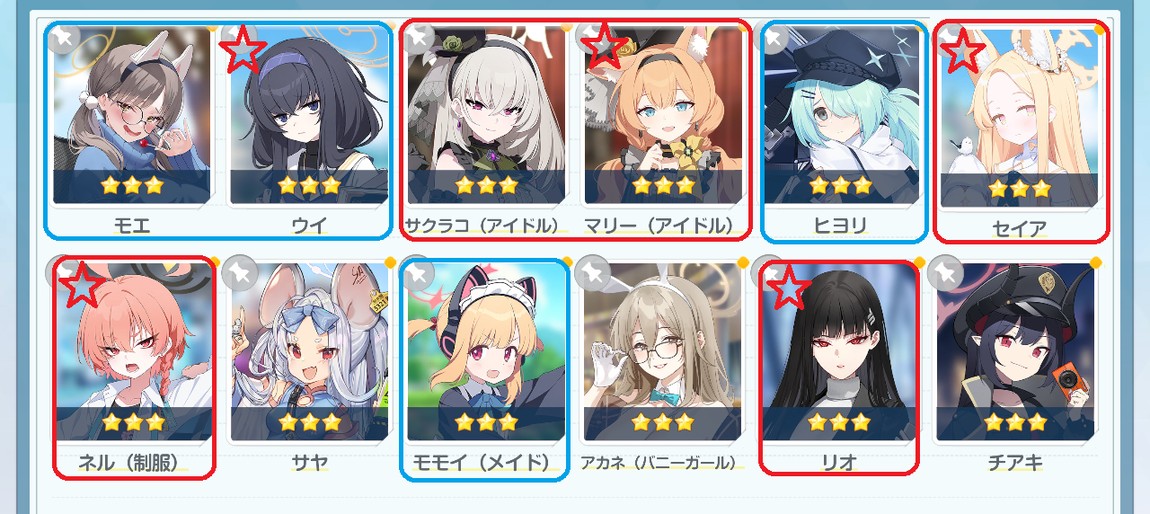Click the アカネ（バニーガール） name label
1150x514 pixels.
(x=657, y=463)
